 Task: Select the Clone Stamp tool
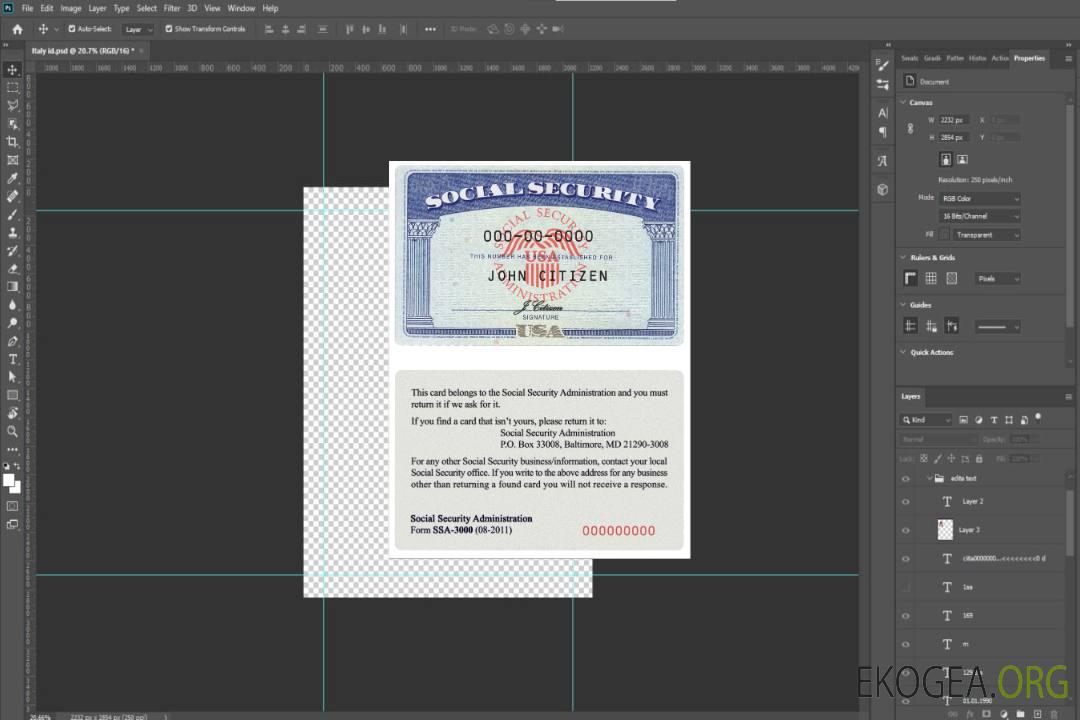pyautogui.click(x=12, y=233)
